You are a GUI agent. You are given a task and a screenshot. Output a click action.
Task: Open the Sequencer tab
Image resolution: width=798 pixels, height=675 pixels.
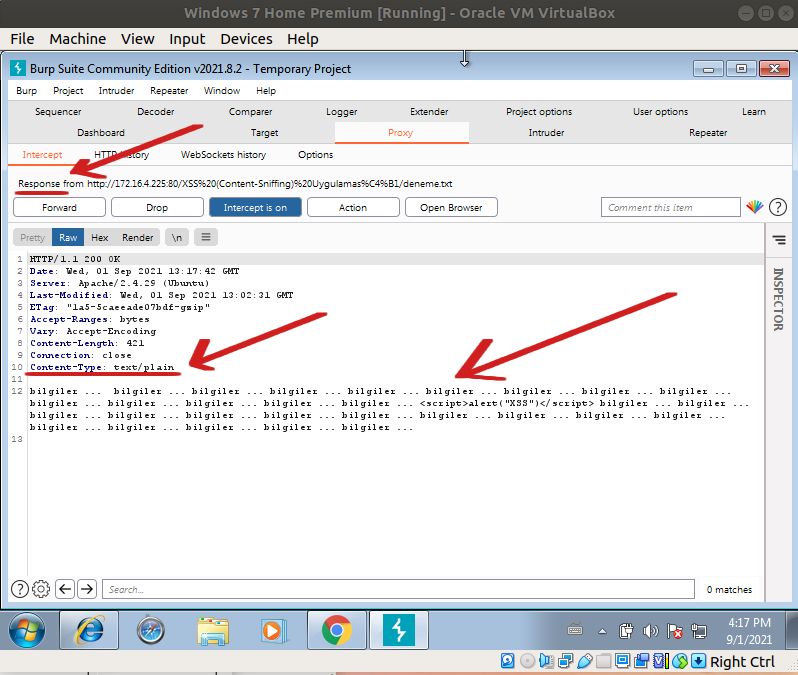[x=58, y=111]
